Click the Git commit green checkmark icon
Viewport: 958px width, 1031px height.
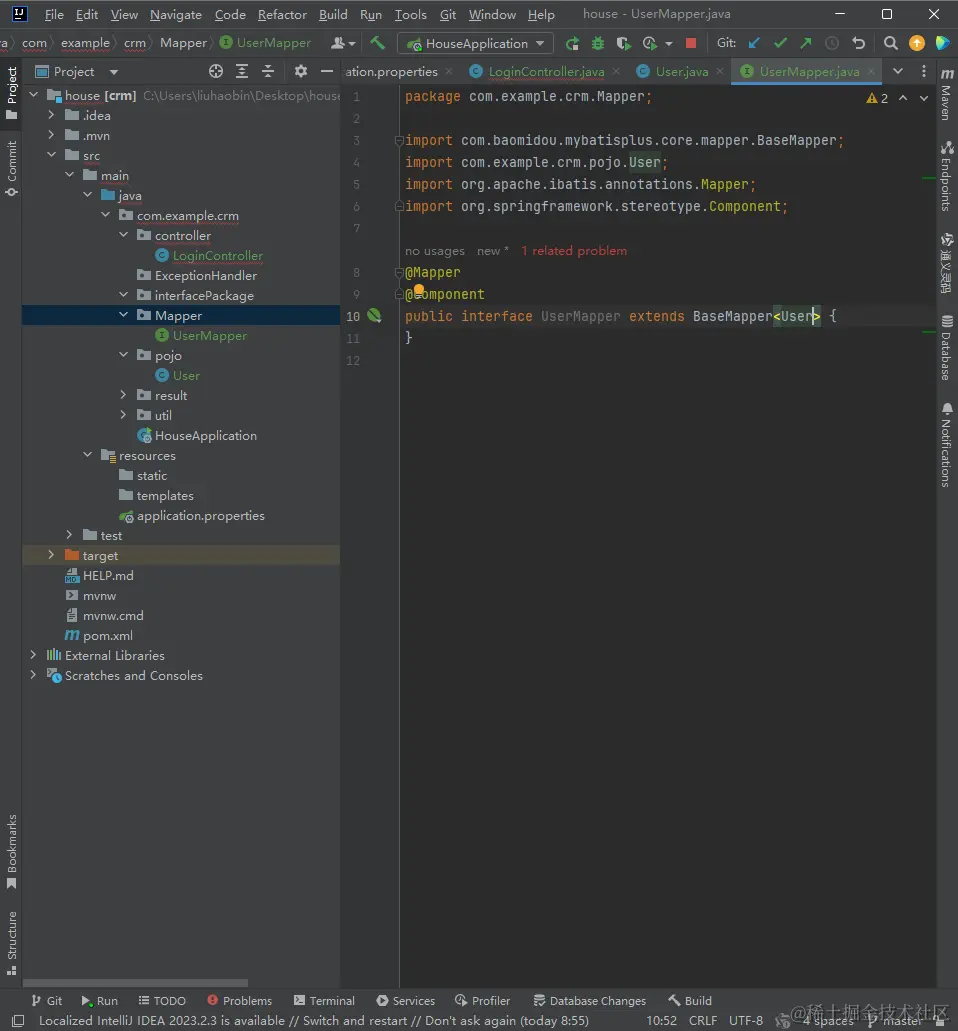780,43
